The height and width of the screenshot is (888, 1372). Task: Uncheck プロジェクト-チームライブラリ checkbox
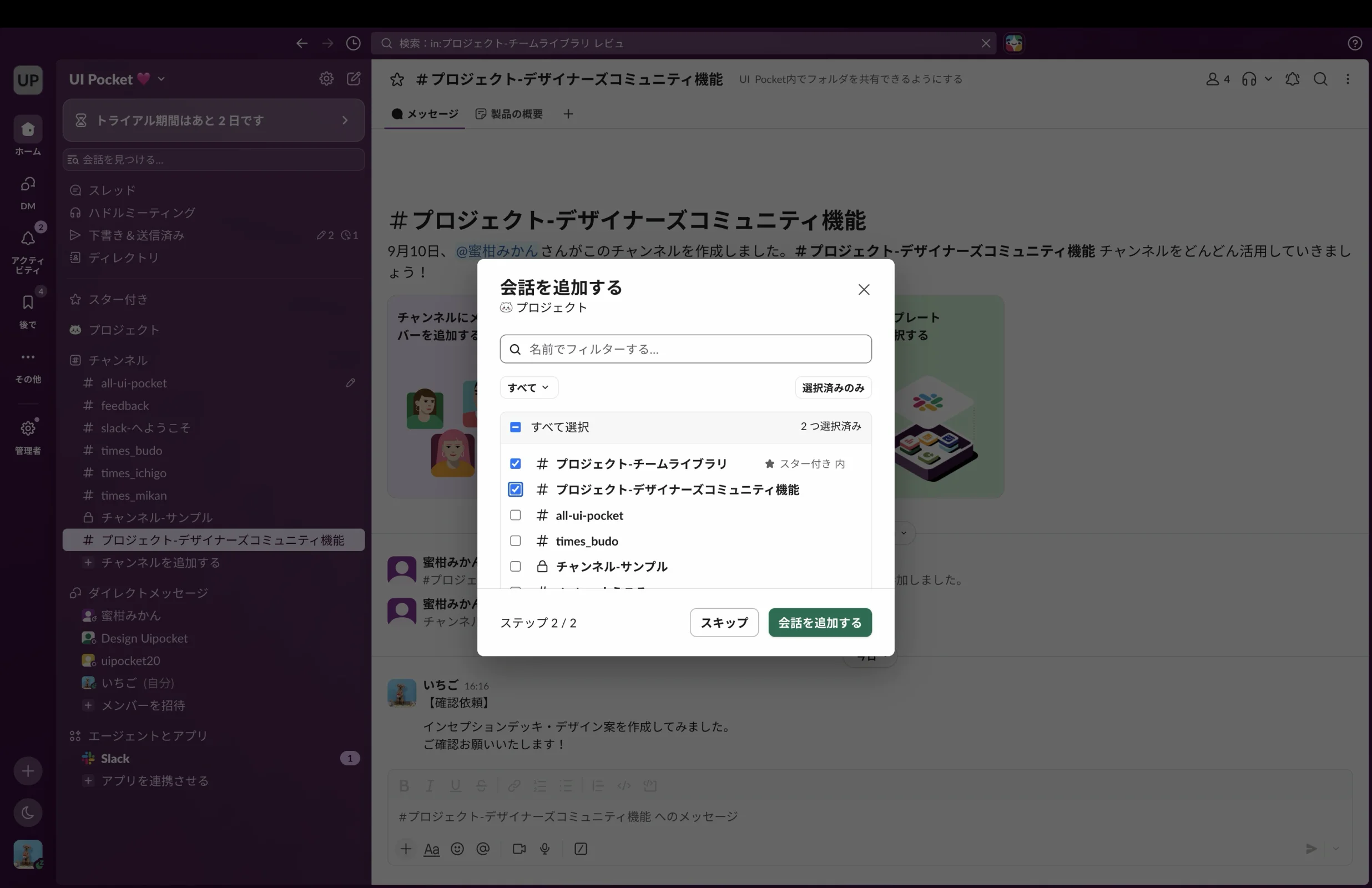tap(516, 463)
